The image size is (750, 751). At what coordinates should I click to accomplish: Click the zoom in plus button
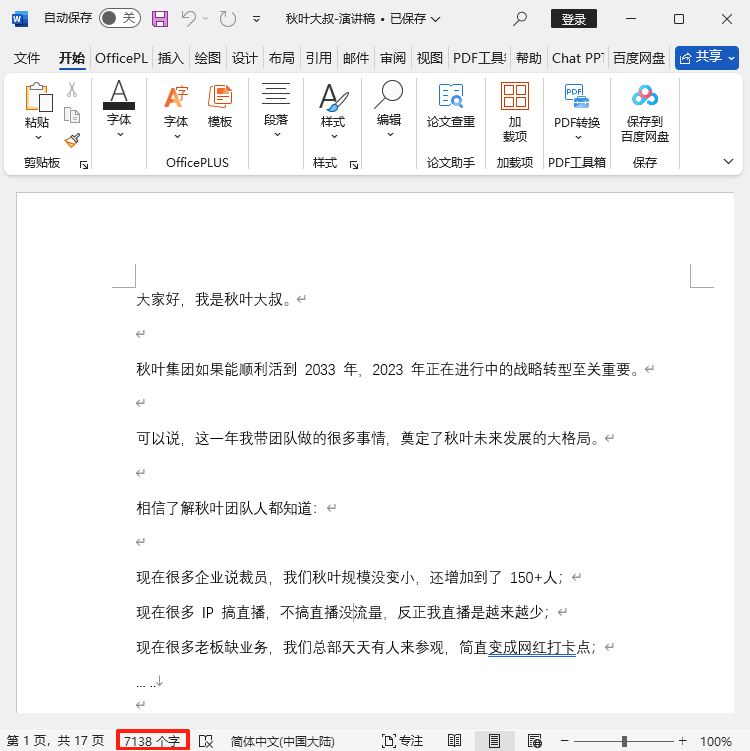point(682,741)
